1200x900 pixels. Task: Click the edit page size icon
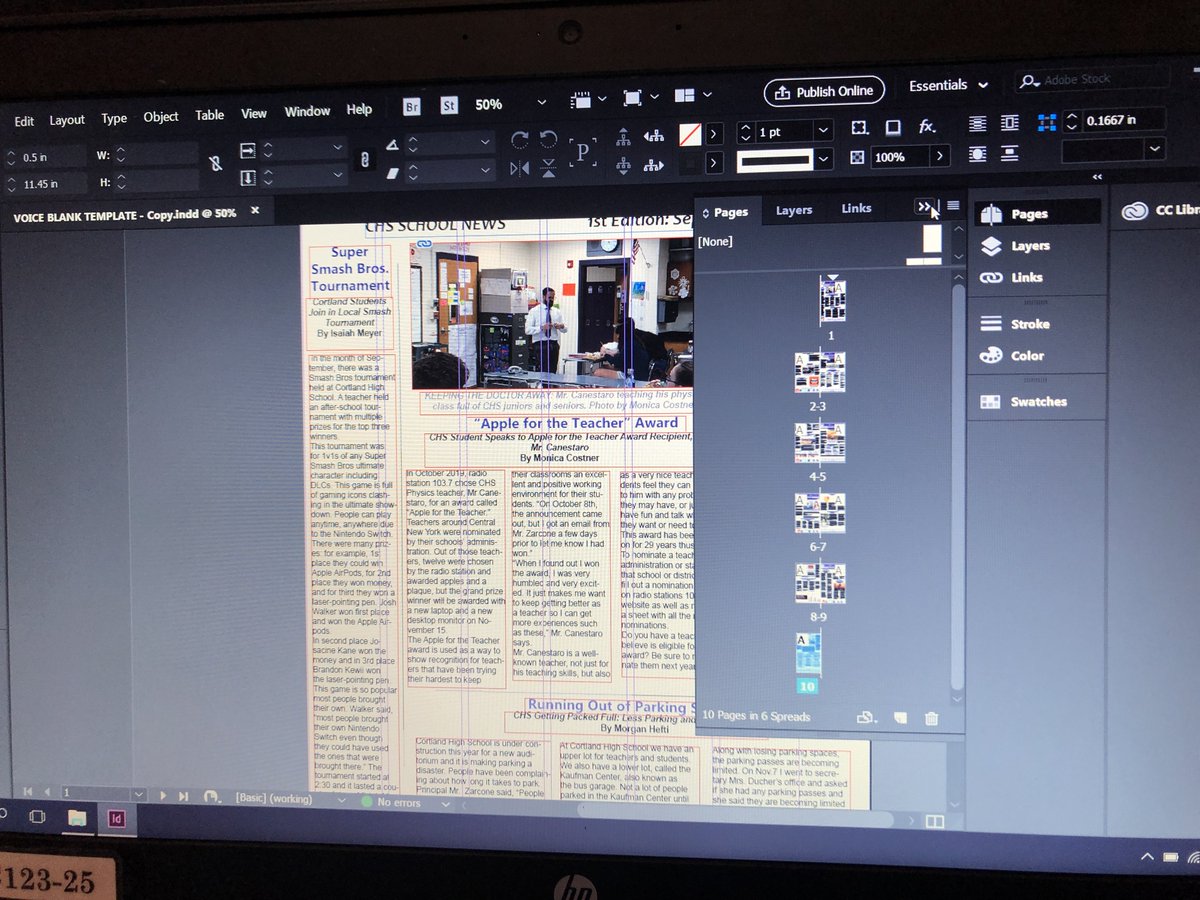[867, 717]
